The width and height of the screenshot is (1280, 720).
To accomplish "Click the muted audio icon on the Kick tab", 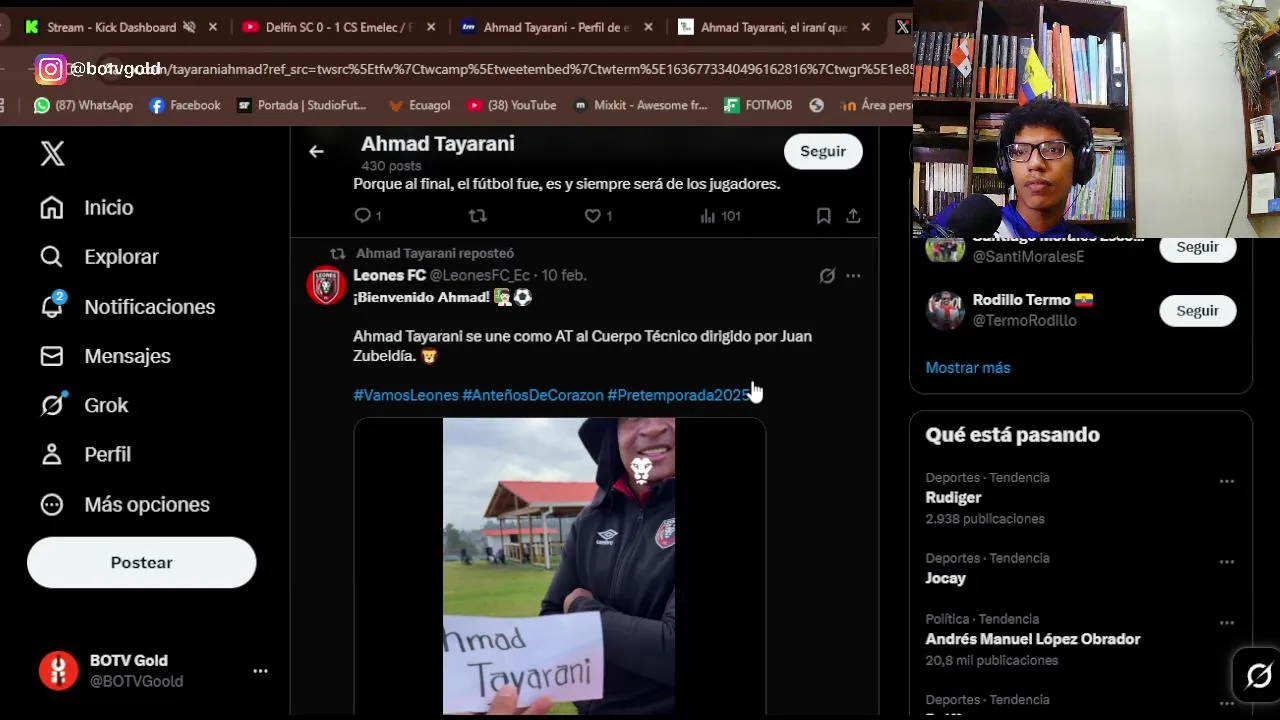I will 189,27.
